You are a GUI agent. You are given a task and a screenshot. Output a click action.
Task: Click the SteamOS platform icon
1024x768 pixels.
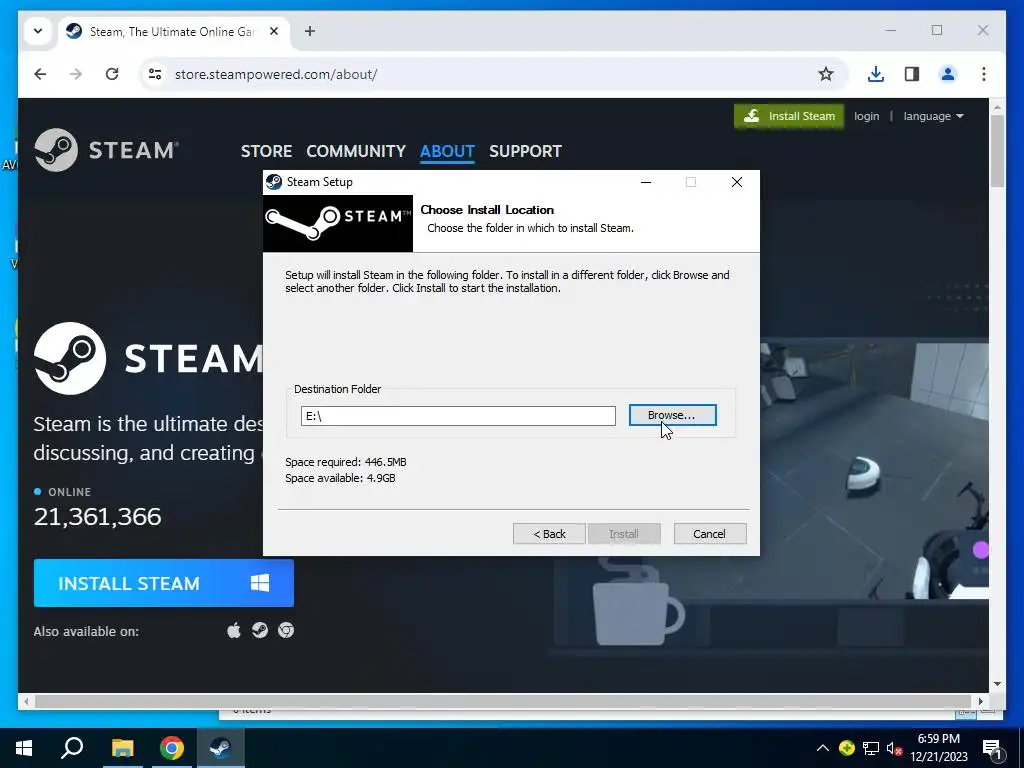[260, 630]
